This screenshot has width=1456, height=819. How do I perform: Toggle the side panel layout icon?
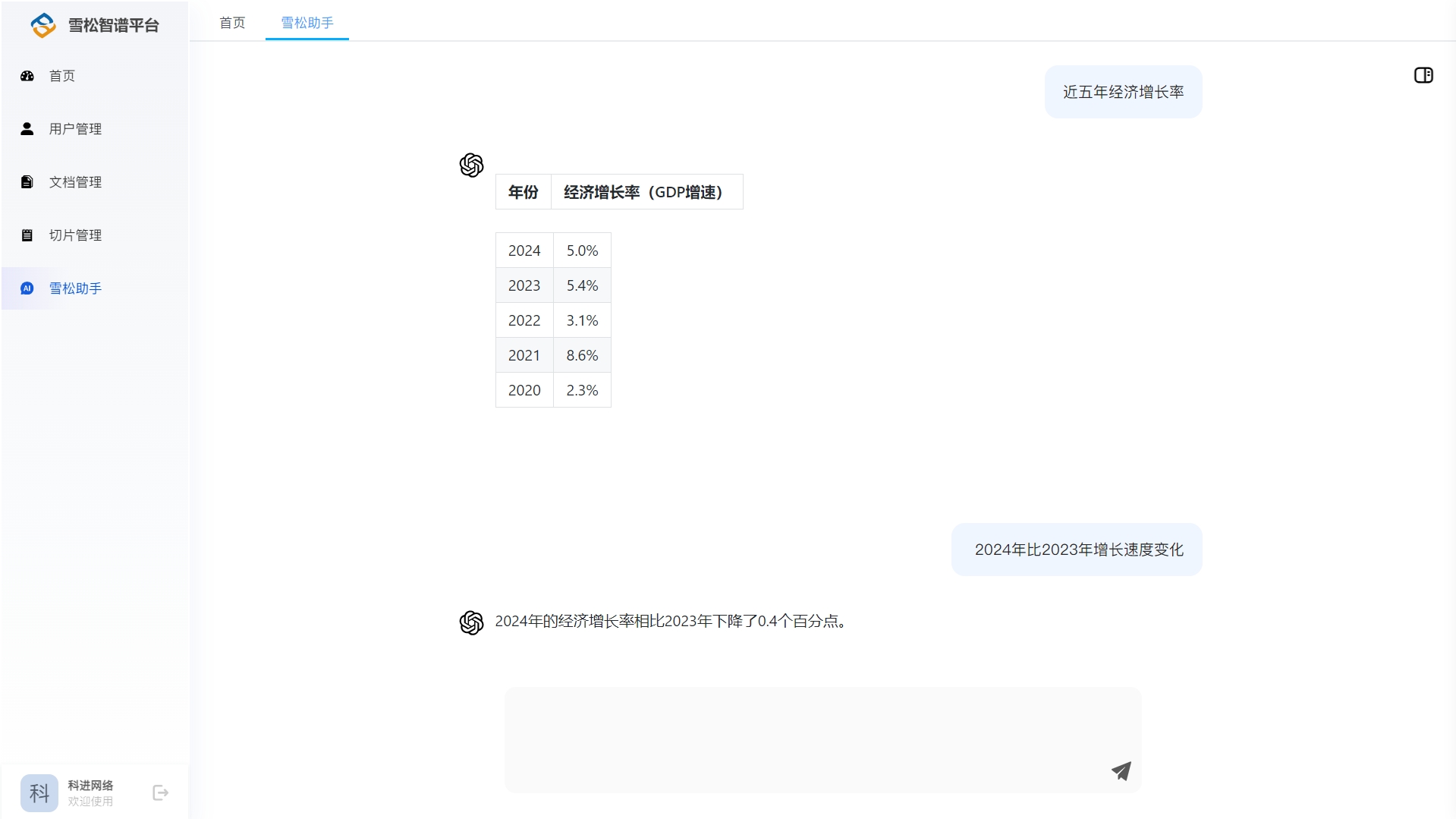click(x=1423, y=75)
